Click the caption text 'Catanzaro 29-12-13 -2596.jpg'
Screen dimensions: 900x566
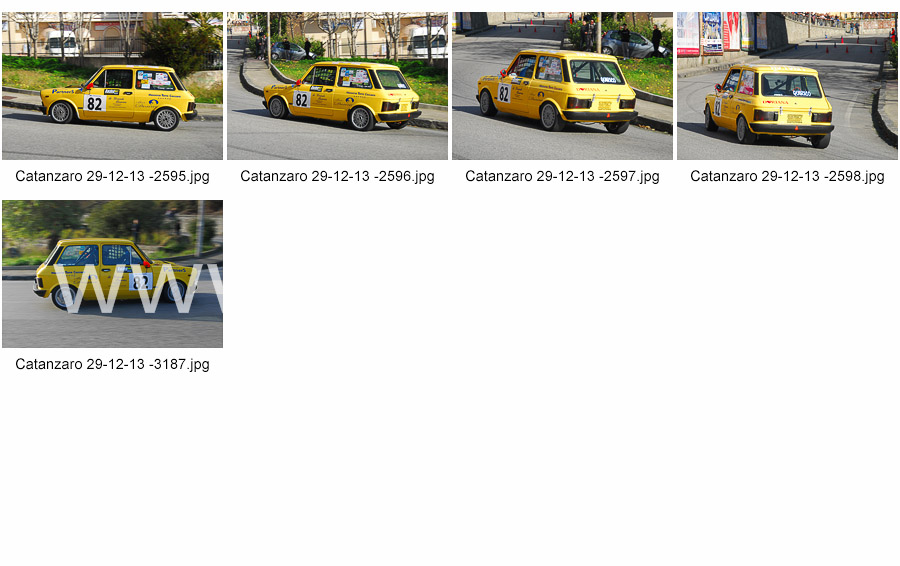coord(337,176)
